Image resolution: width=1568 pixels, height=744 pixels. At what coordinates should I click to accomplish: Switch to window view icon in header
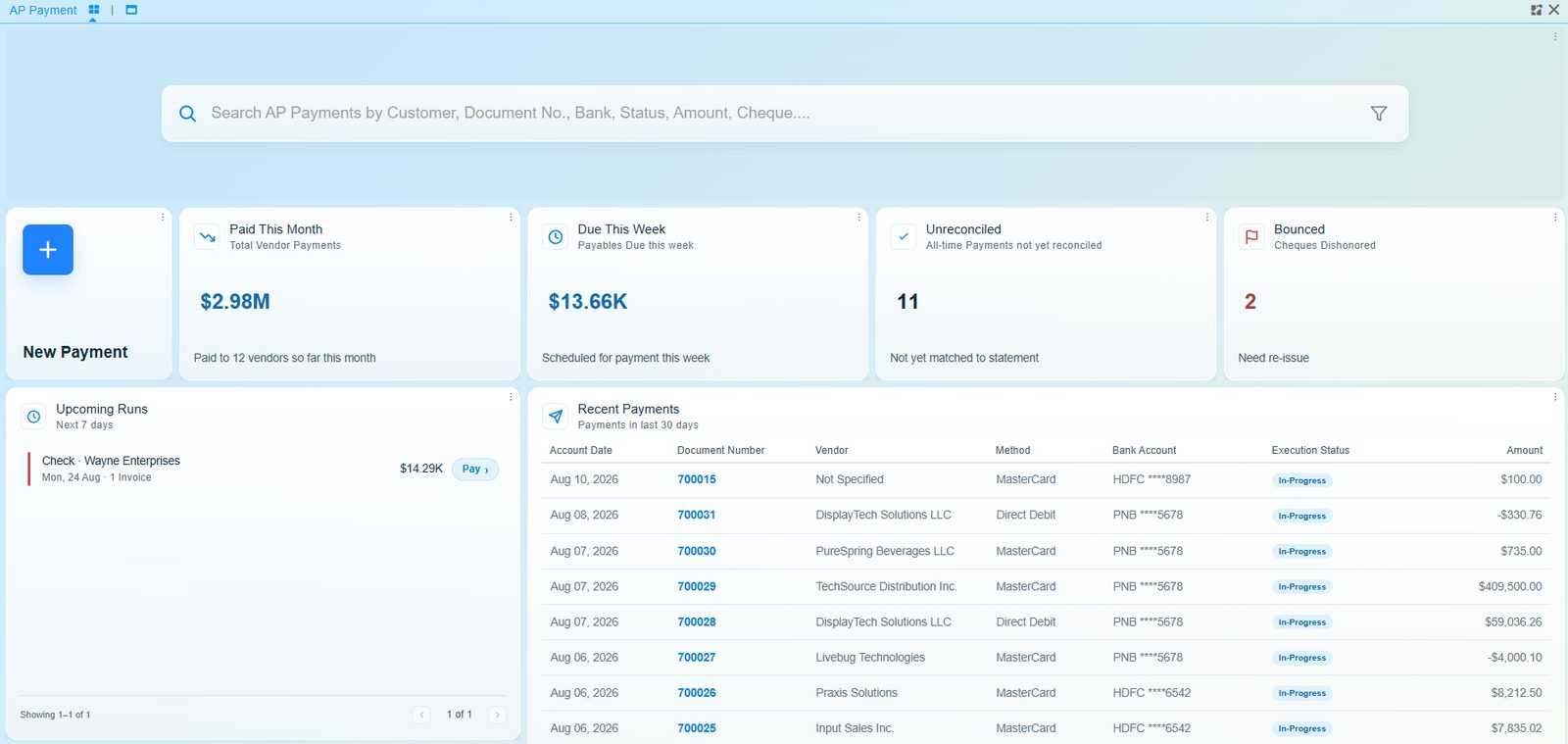(131, 10)
